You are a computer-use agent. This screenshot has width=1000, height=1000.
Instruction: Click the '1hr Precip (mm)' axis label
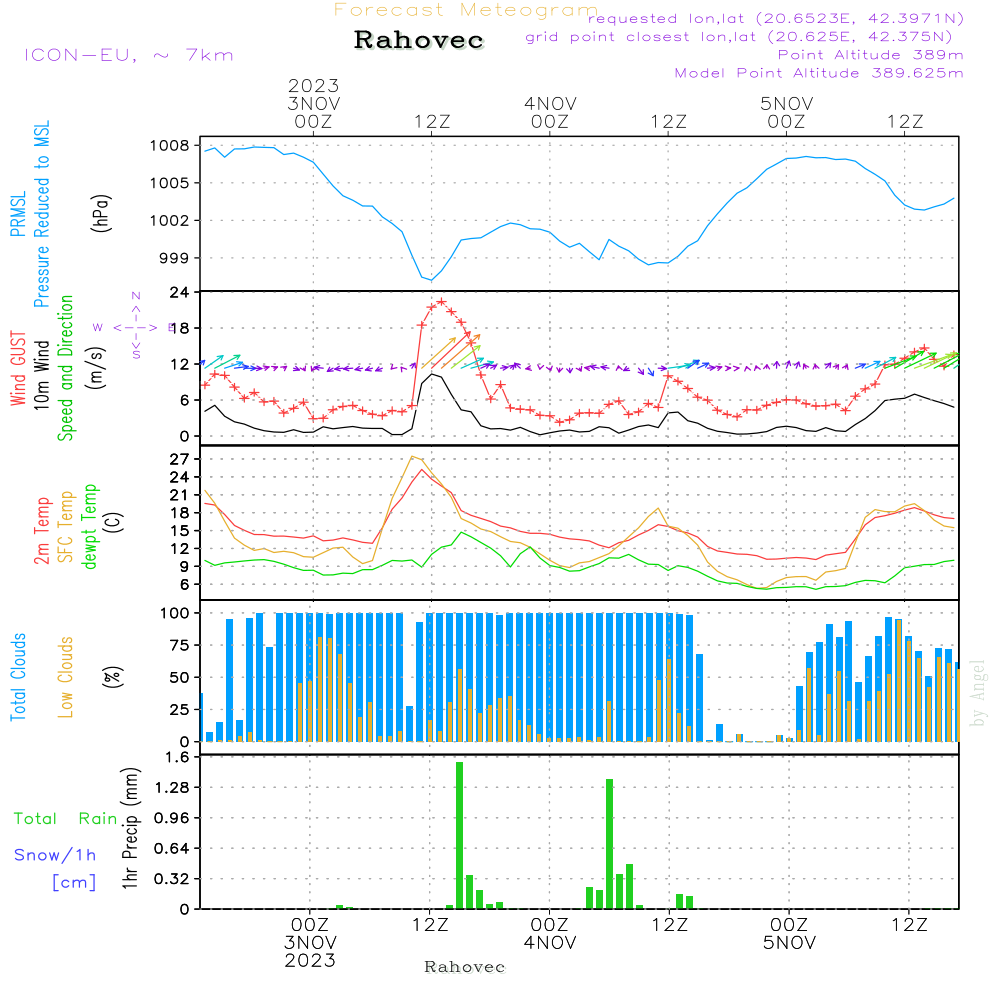[130, 828]
